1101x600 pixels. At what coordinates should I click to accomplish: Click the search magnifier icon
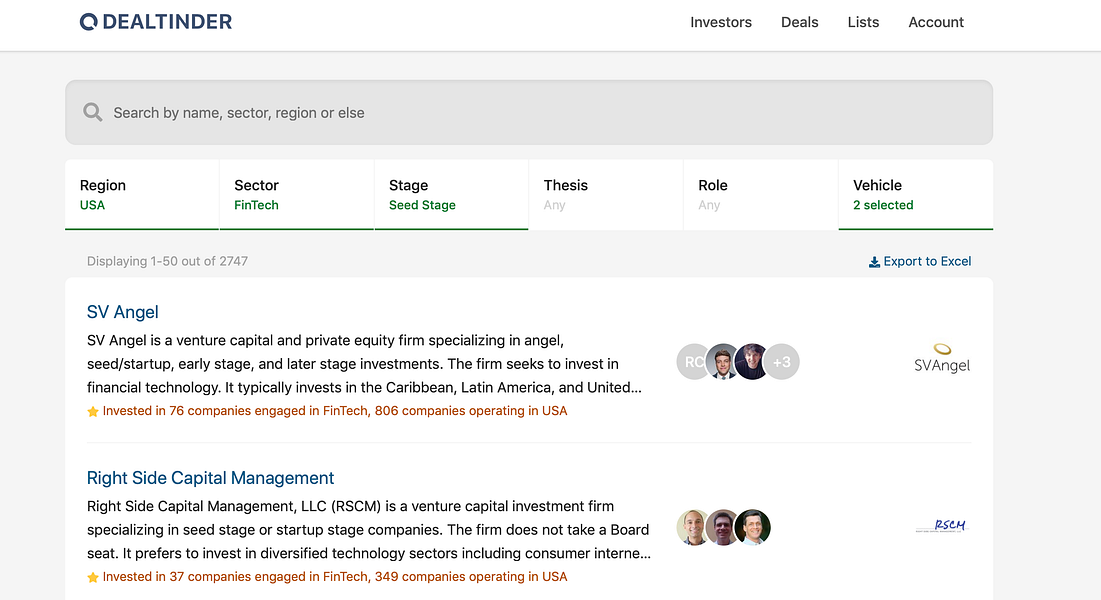tap(93, 112)
